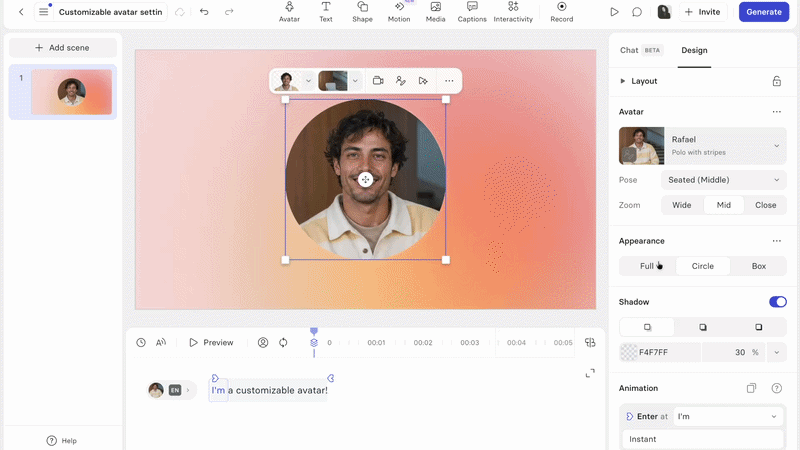The width and height of the screenshot is (800, 450).
Task: Click the lock icon beside Layout
Action: 777,81
